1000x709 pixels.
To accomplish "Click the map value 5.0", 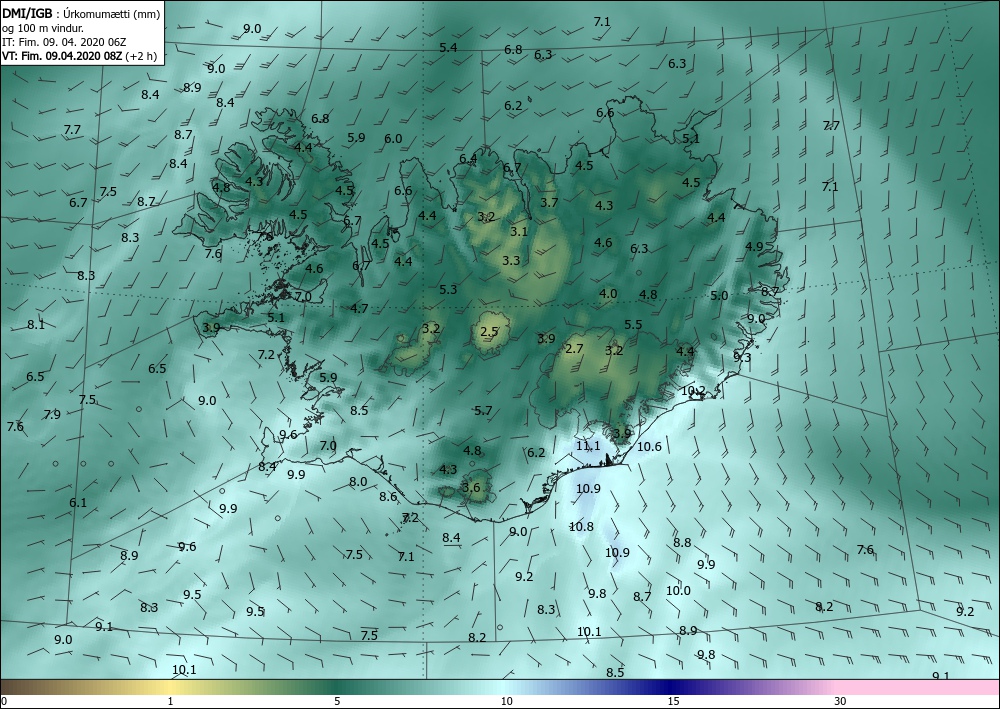I will (719, 296).
